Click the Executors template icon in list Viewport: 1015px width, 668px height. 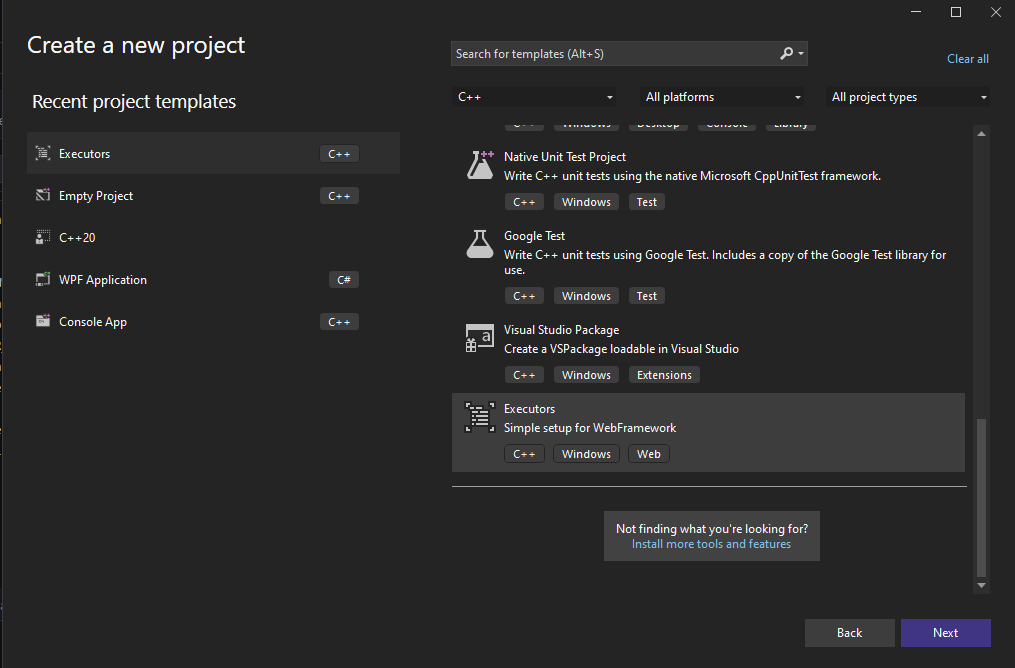click(x=480, y=417)
